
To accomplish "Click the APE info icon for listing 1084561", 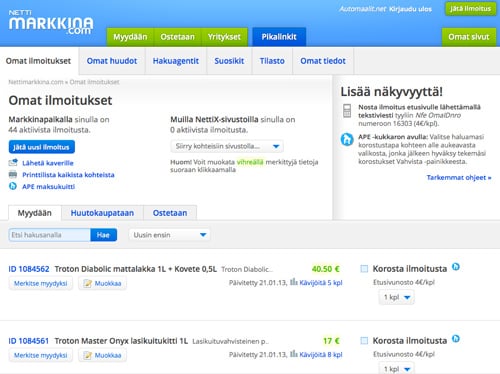I will click(456, 339).
